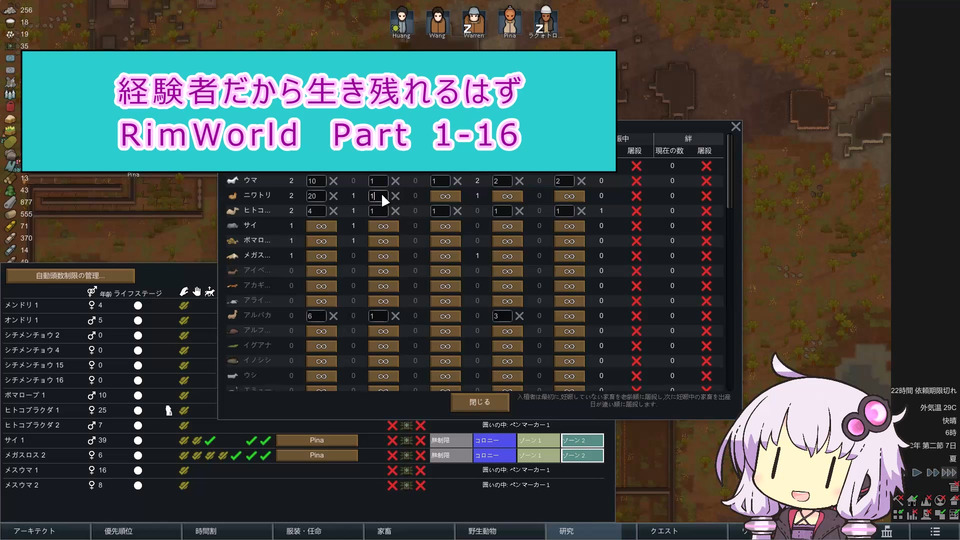Select 無制限 area for サイ 1
Screen dimensions: 960x540
point(451,440)
